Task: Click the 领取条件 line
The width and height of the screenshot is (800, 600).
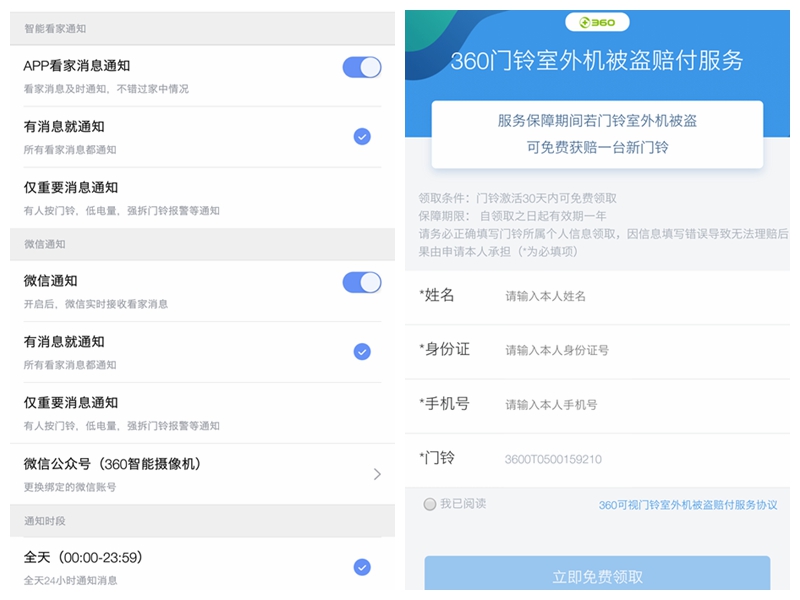Action: click(517, 198)
